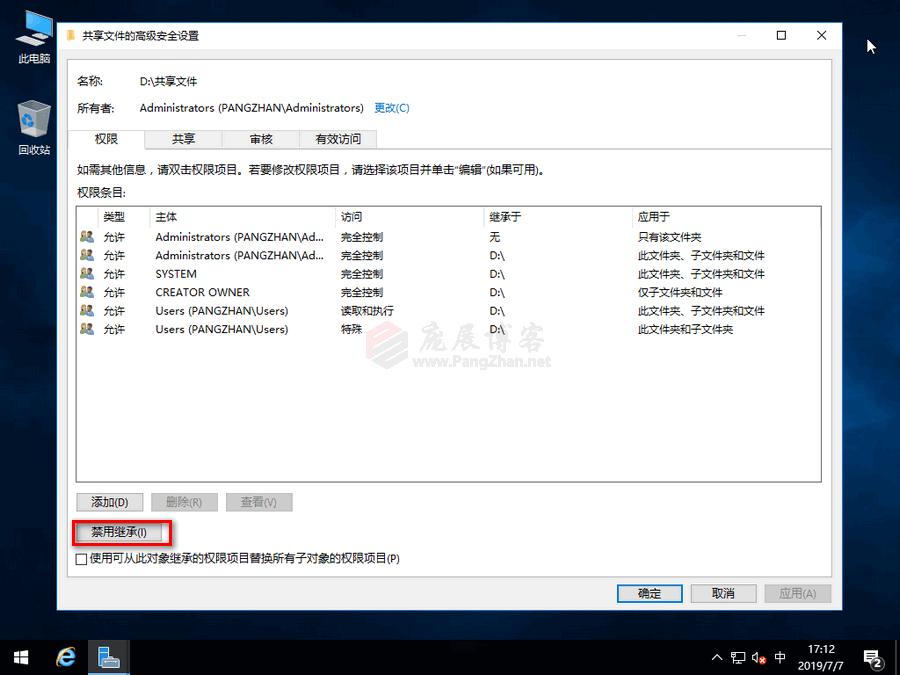Click the 更改(C) owner link
This screenshot has height=675, width=900.
(x=391, y=108)
